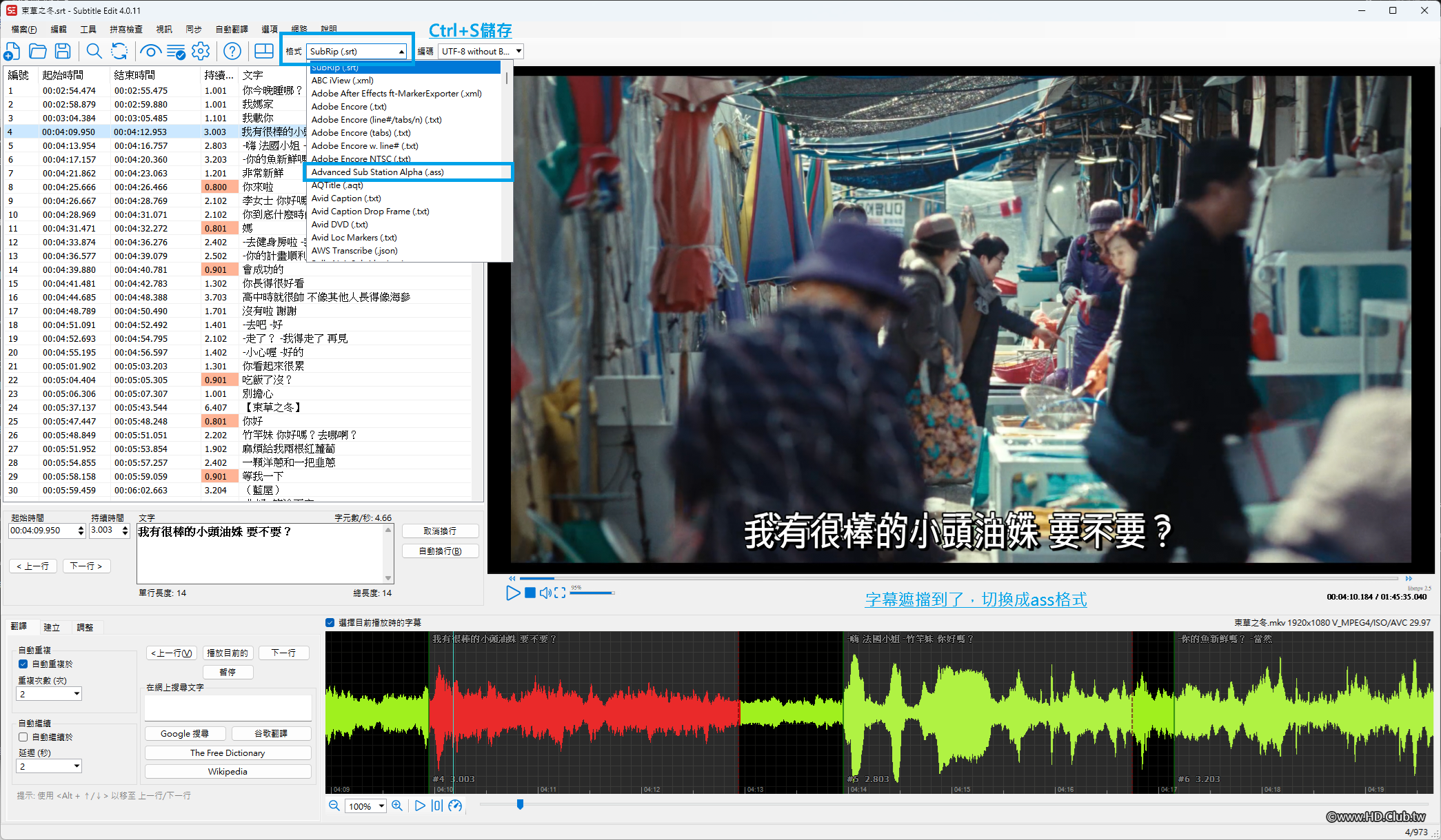
Task: Click the Save floppy disk icon
Action: [63, 51]
